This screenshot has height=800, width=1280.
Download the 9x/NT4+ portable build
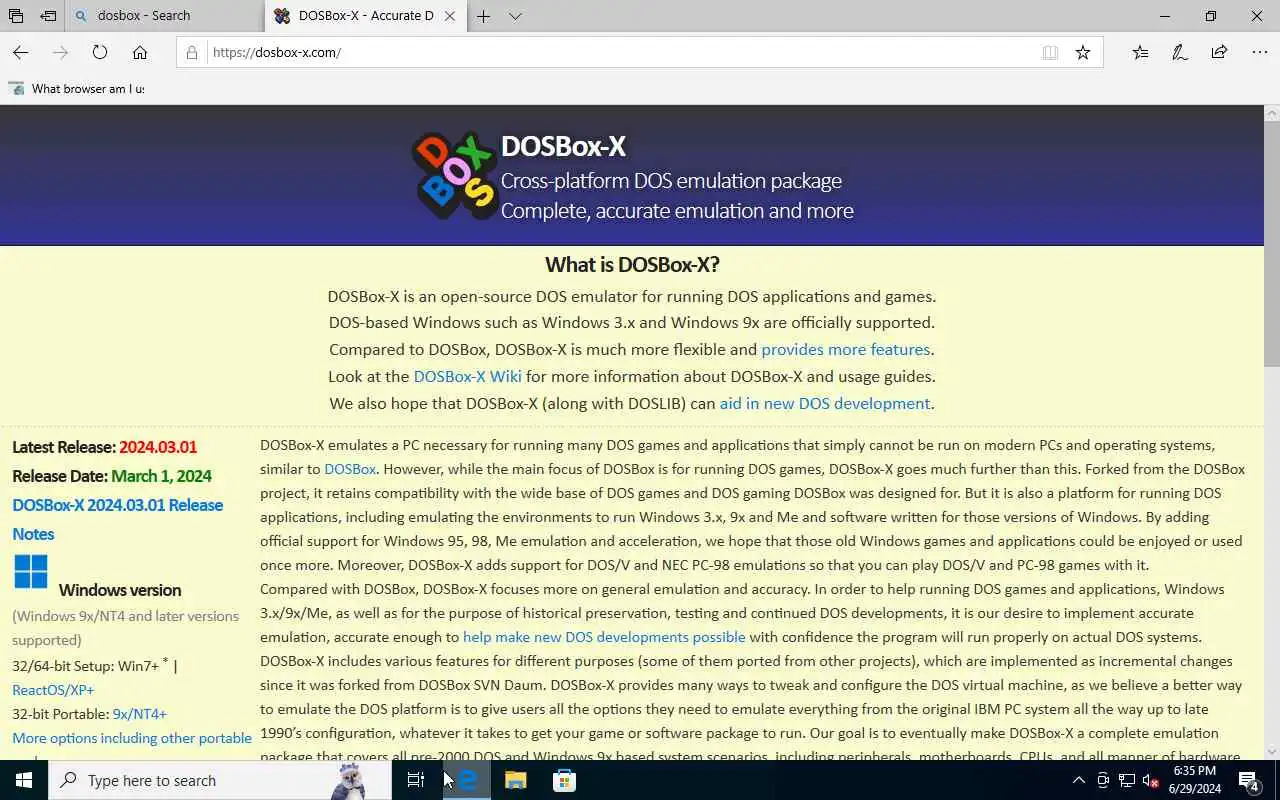point(140,714)
